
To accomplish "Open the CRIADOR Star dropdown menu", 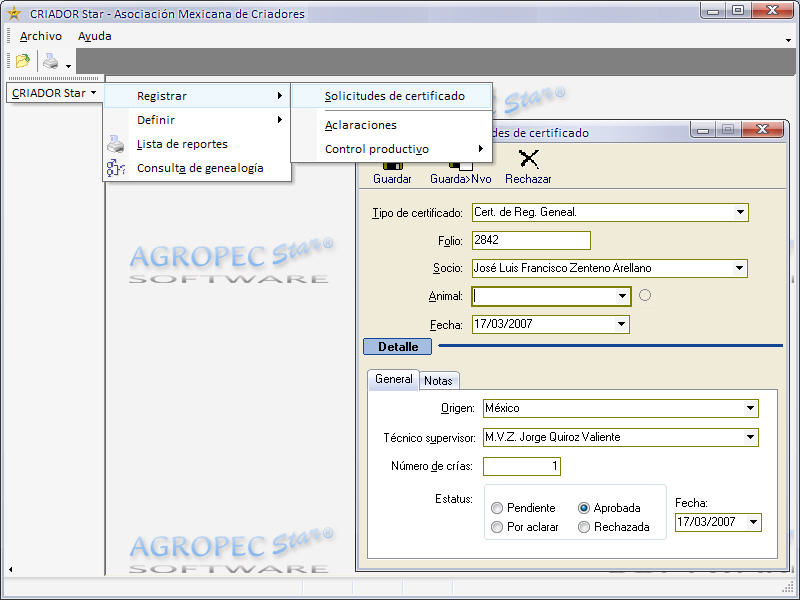I will pos(54,93).
